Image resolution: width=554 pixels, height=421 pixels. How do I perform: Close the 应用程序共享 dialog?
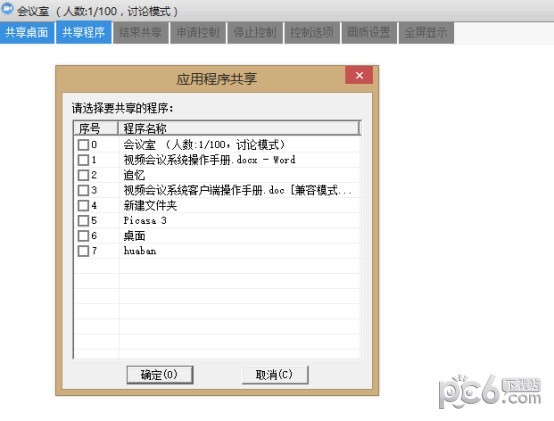tap(359, 75)
